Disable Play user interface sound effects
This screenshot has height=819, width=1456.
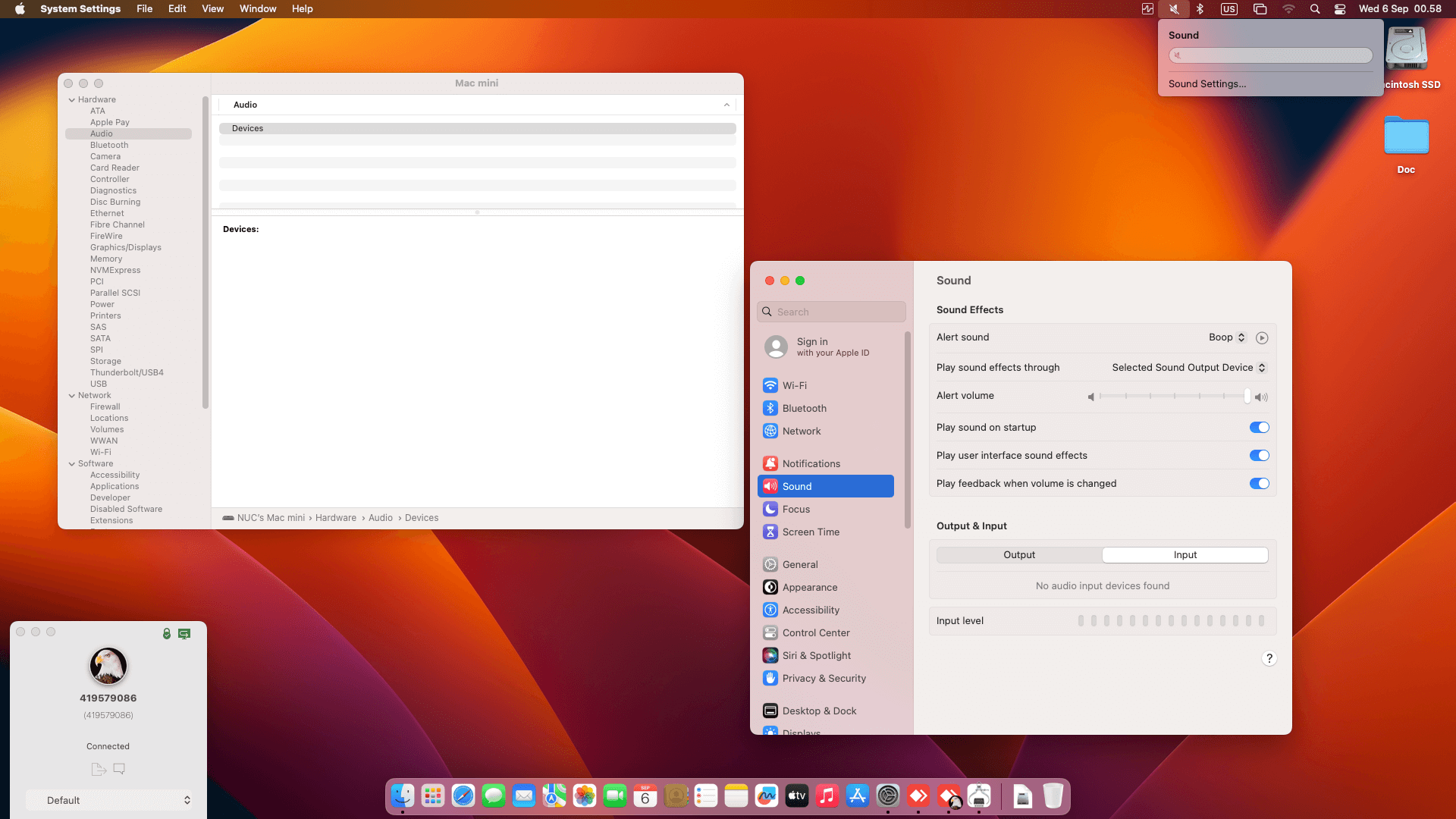click(x=1259, y=456)
